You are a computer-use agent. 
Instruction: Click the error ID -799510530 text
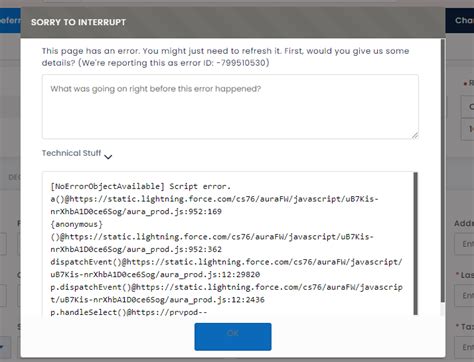click(x=243, y=63)
